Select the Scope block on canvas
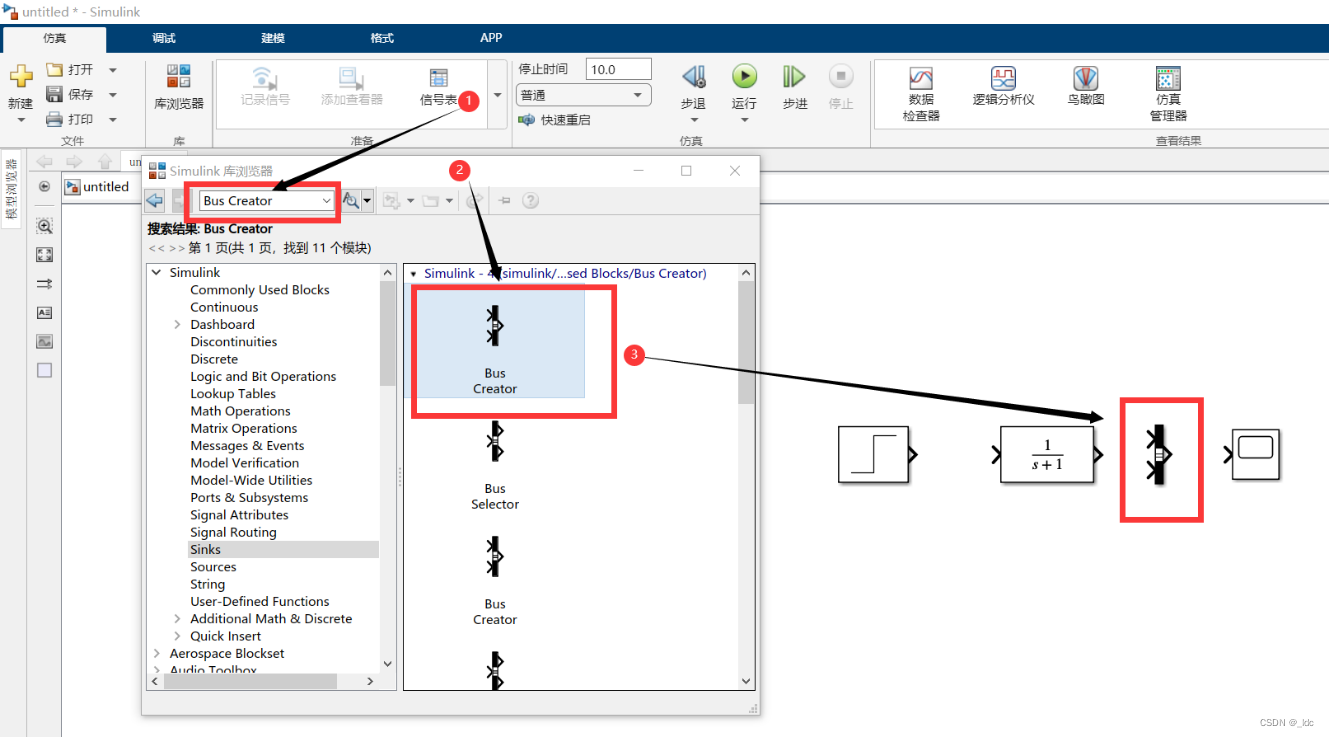This screenshot has height=737, width=1329. [x=1256, y=455]
